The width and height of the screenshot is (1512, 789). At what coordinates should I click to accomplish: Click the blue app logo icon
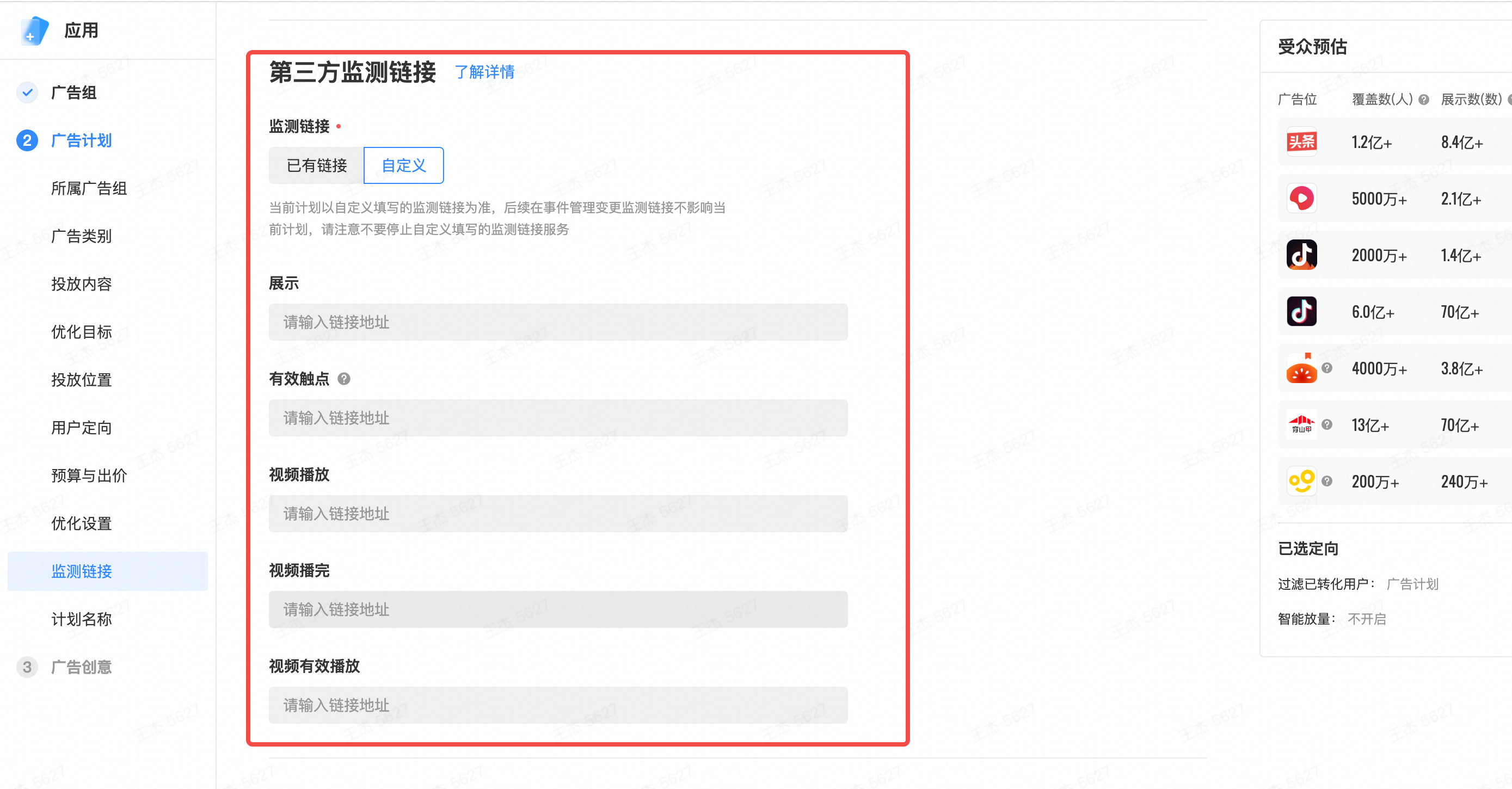pyautogui.click(x=34, y=30)
